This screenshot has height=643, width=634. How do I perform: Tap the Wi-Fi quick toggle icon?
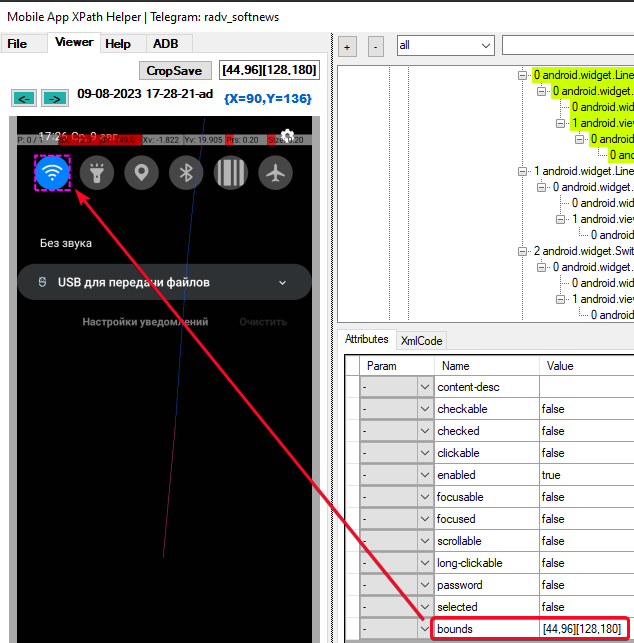[x=52, y=173]
